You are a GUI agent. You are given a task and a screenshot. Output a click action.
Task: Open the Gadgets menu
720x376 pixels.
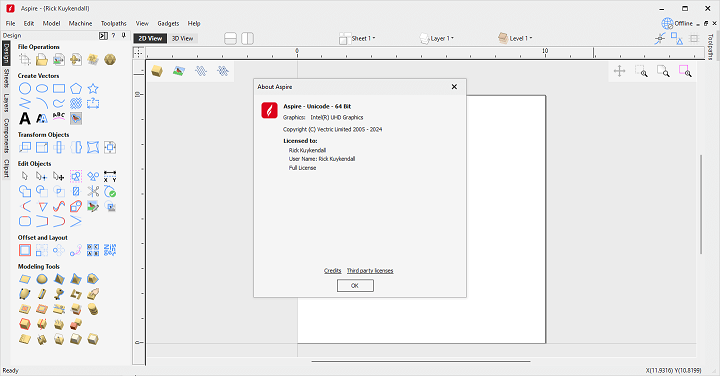pyautogui.click(x=168, y=23)
